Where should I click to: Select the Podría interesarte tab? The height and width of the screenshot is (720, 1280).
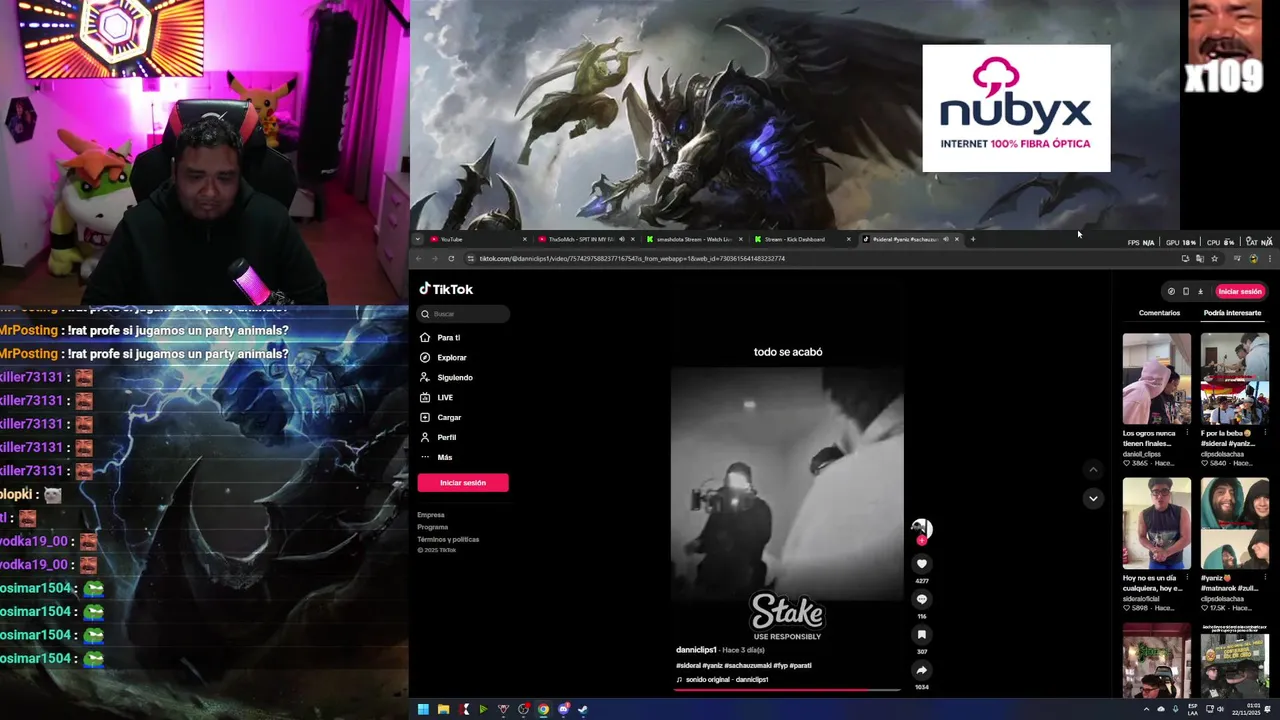[1232, 313]
